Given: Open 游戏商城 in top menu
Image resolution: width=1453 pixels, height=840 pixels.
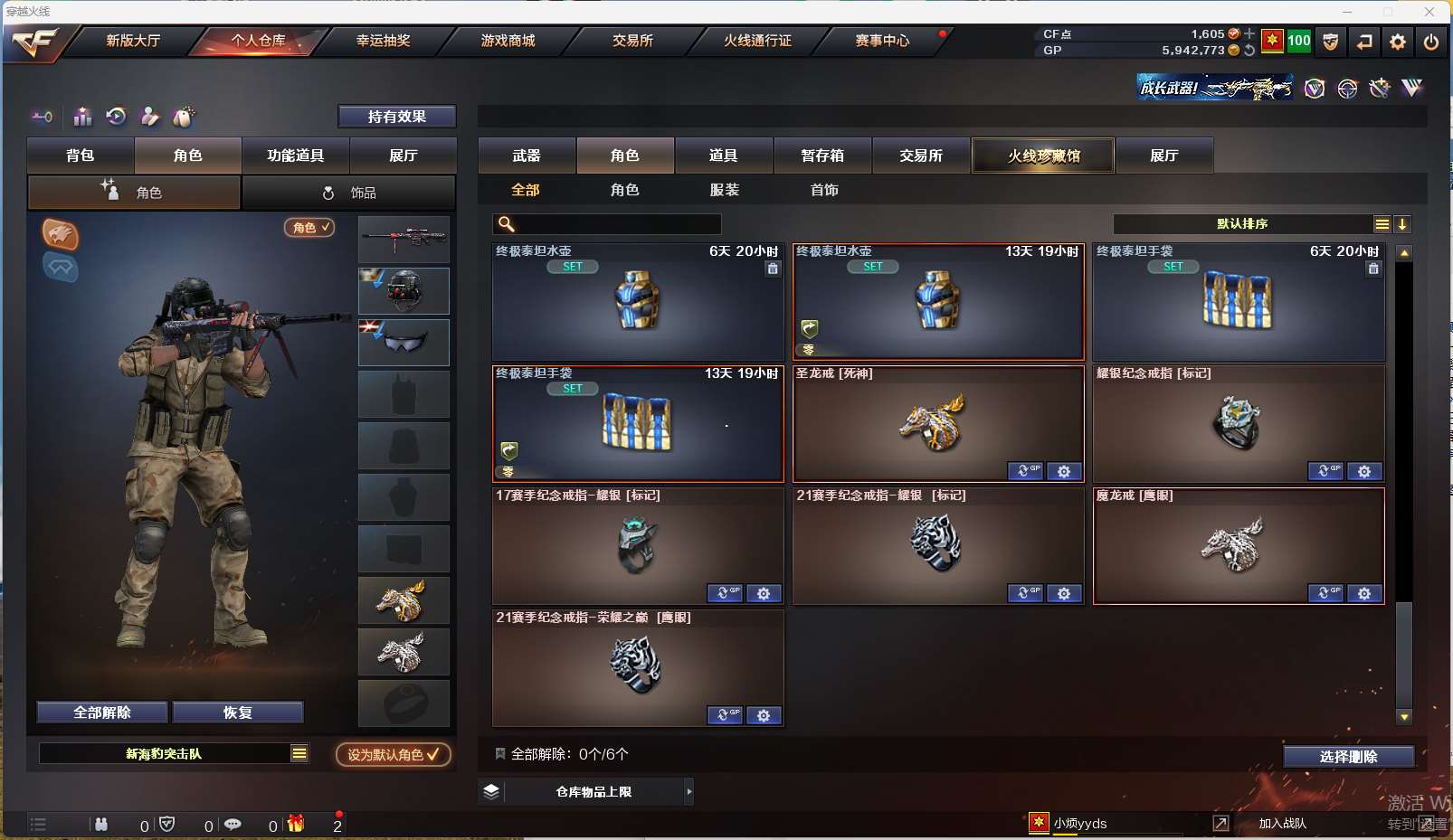Looking at the screenshot, I should (508, 41).
